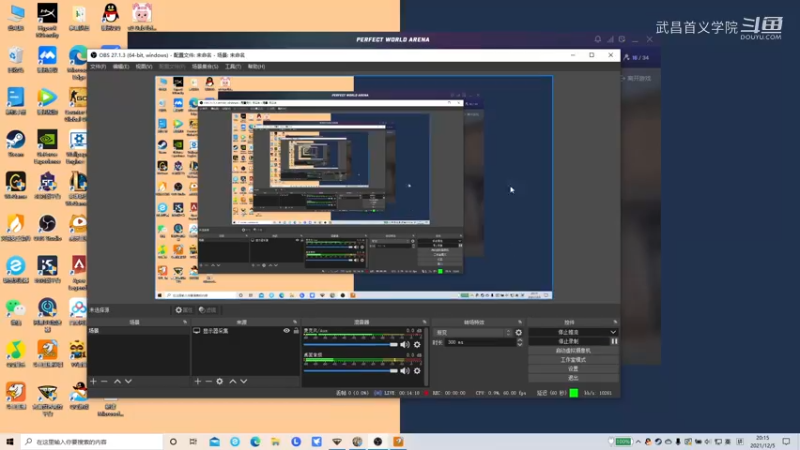Add a new scene with the plus icon
The height and width of the screenshot is (450, 800).
tap(93, 381)
